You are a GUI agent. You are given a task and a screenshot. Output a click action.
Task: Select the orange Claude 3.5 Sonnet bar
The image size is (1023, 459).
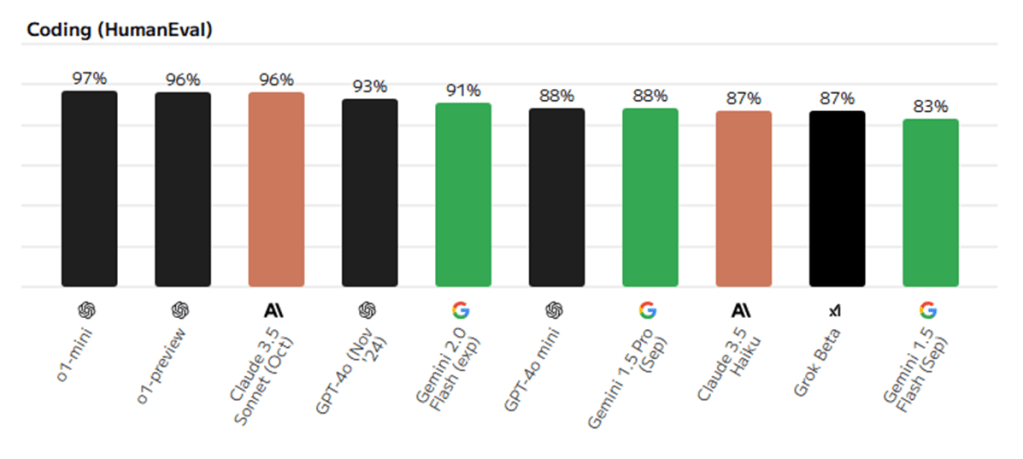(276, 189)
